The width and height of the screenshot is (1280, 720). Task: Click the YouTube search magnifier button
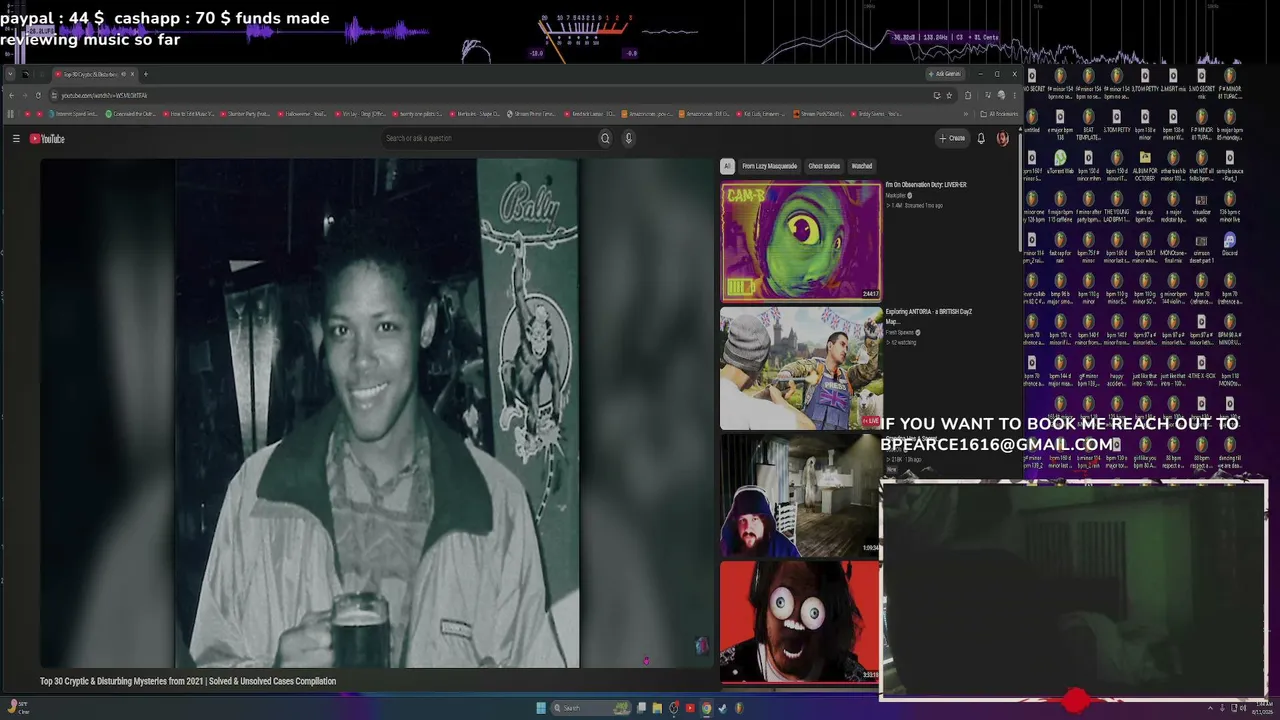coord(605,138)
